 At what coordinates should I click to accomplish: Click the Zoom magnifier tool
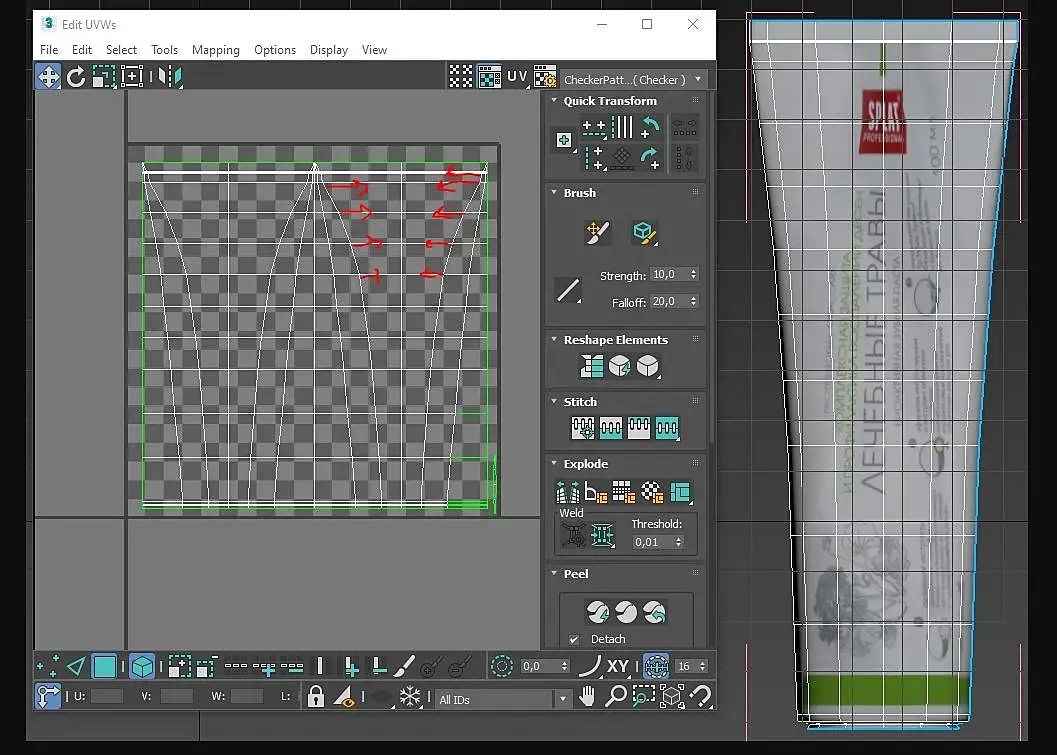point(616,696)
